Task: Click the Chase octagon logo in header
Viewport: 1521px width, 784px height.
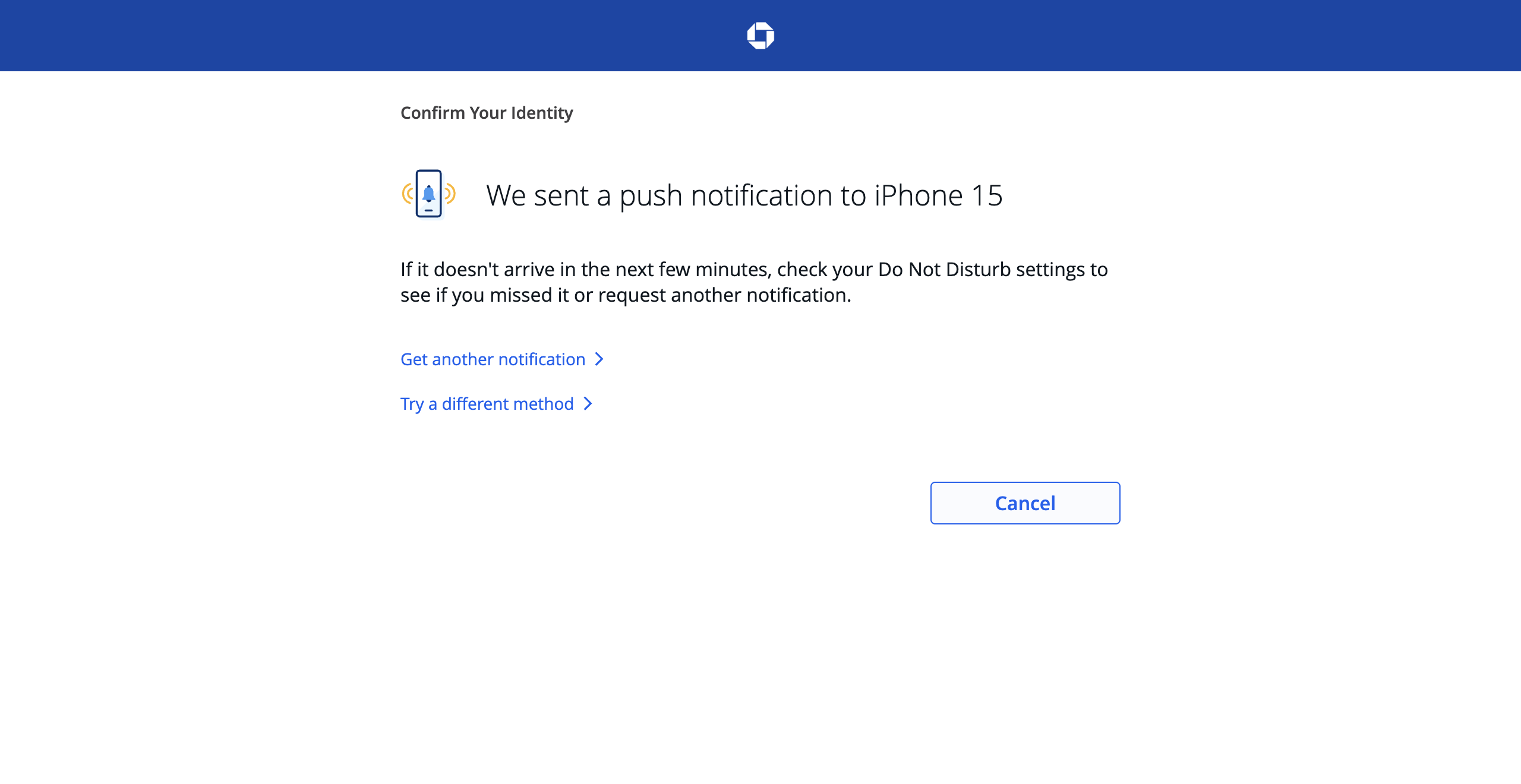Action: tap(760, 36)
